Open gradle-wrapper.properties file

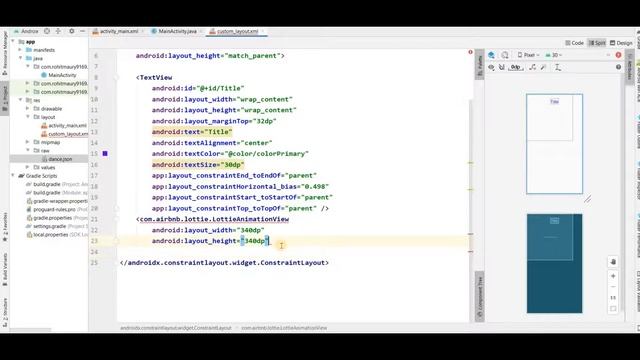click(57, 201)
